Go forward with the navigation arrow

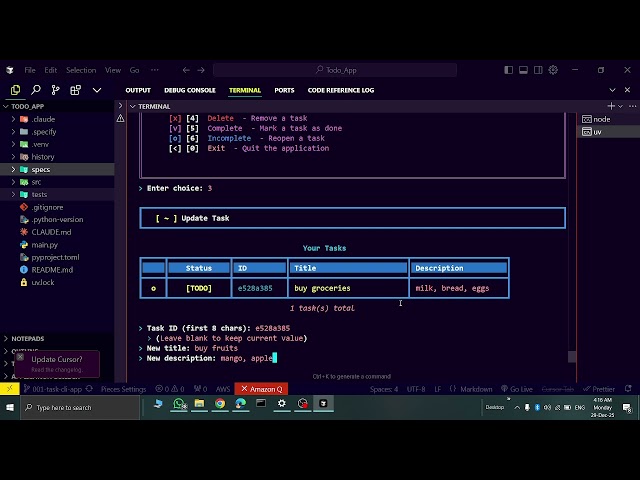(201, 70)
